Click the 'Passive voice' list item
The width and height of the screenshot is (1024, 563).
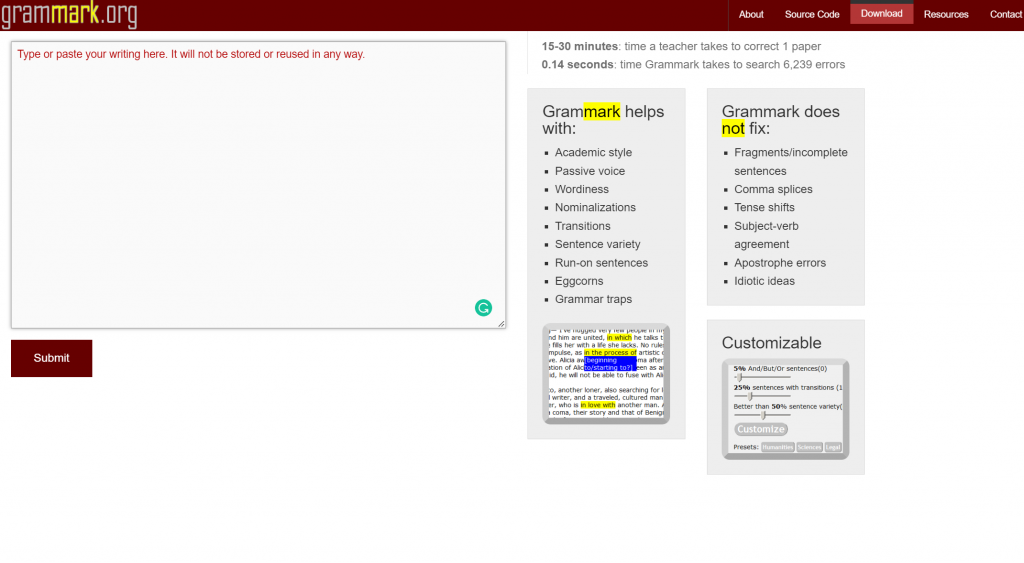590,171
